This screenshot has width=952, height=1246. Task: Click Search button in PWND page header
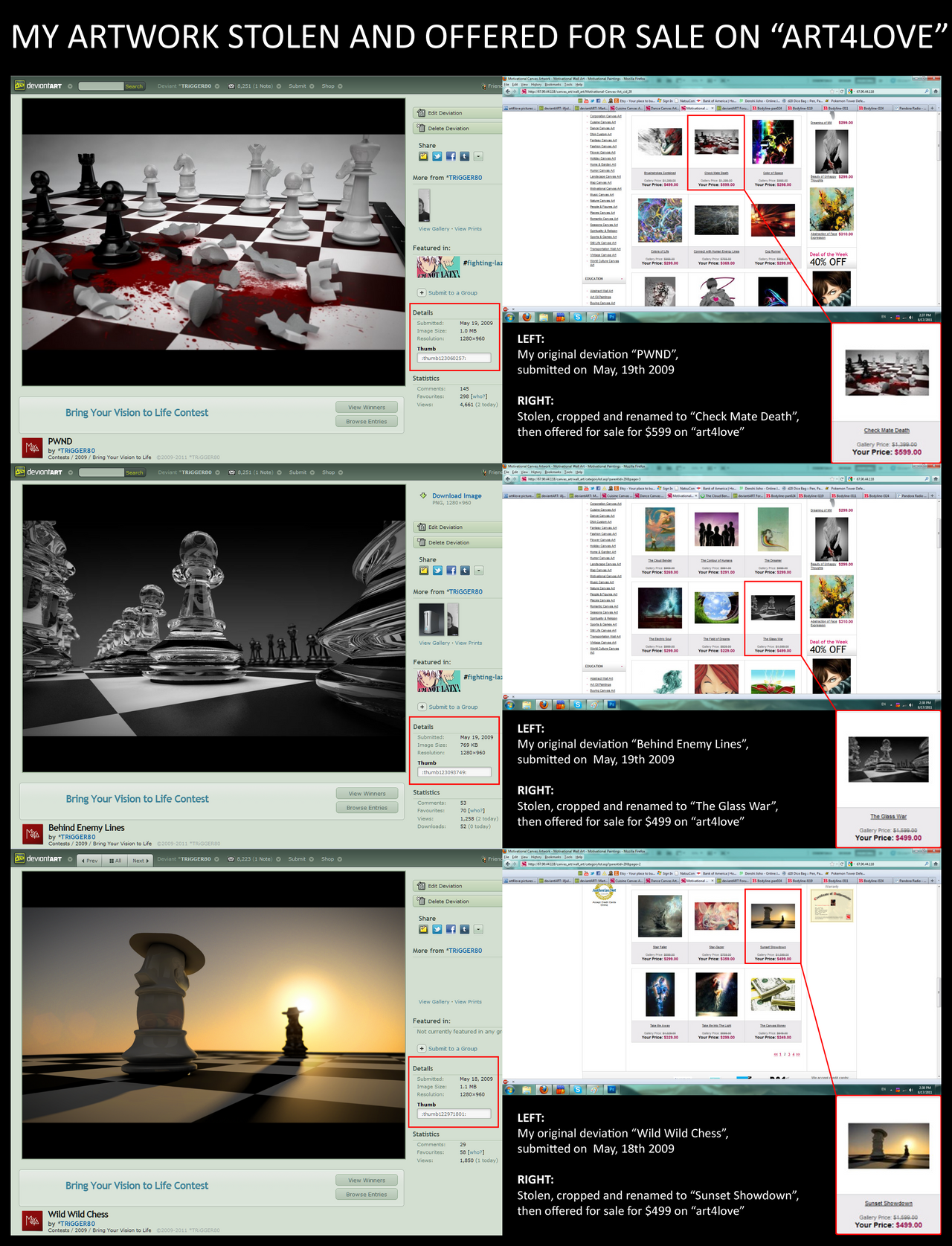(x=134, y=86)
